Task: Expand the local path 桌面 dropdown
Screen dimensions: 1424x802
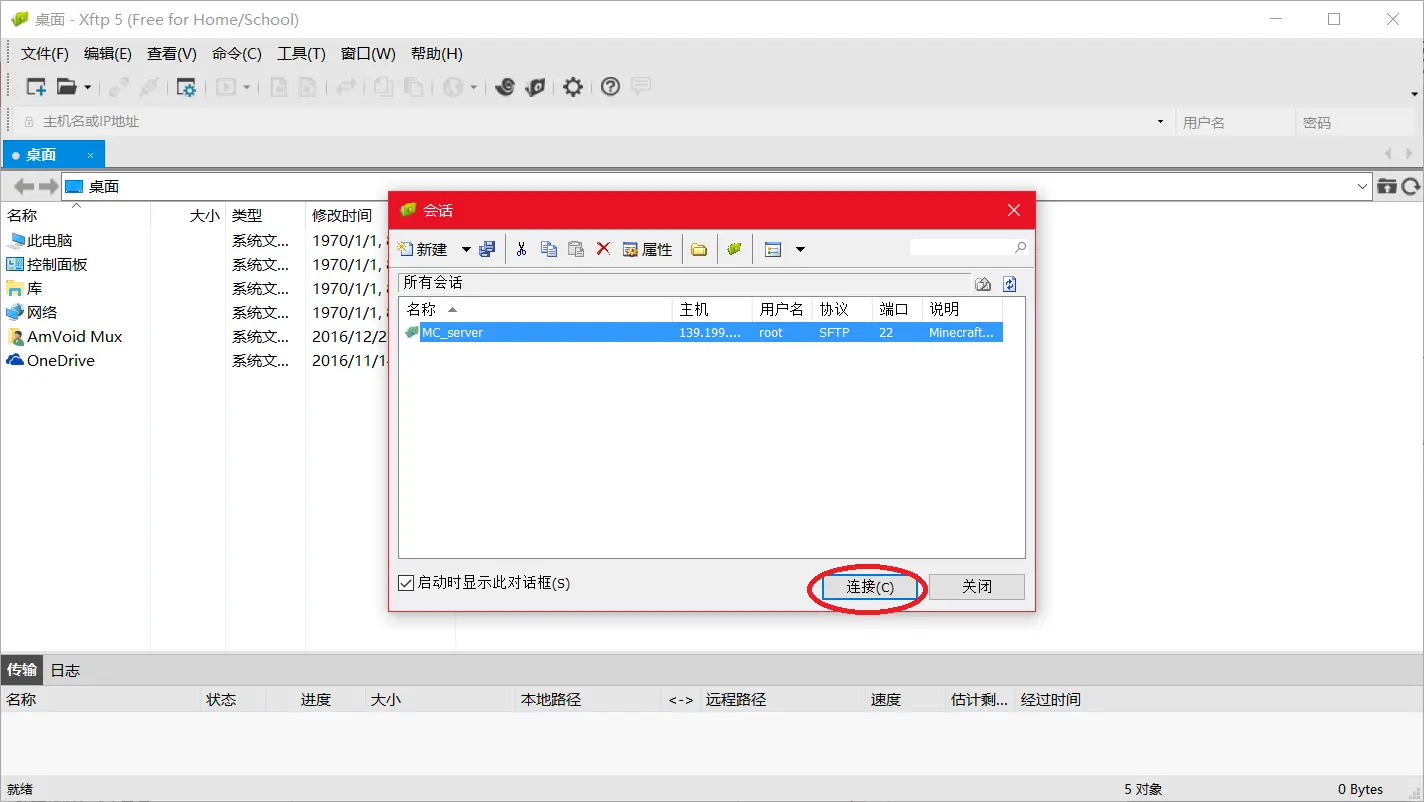Action: [x=1363, y=186]
